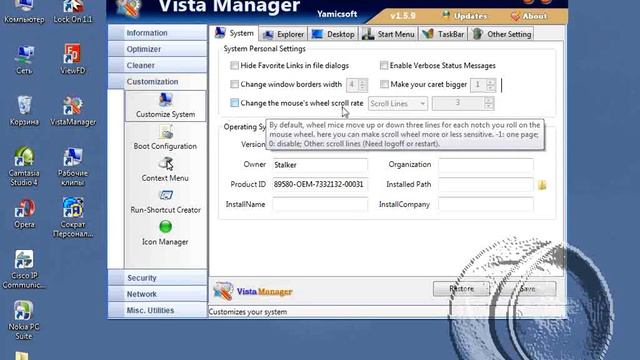Click the Updates button in the header

click(x=464, y=16)
